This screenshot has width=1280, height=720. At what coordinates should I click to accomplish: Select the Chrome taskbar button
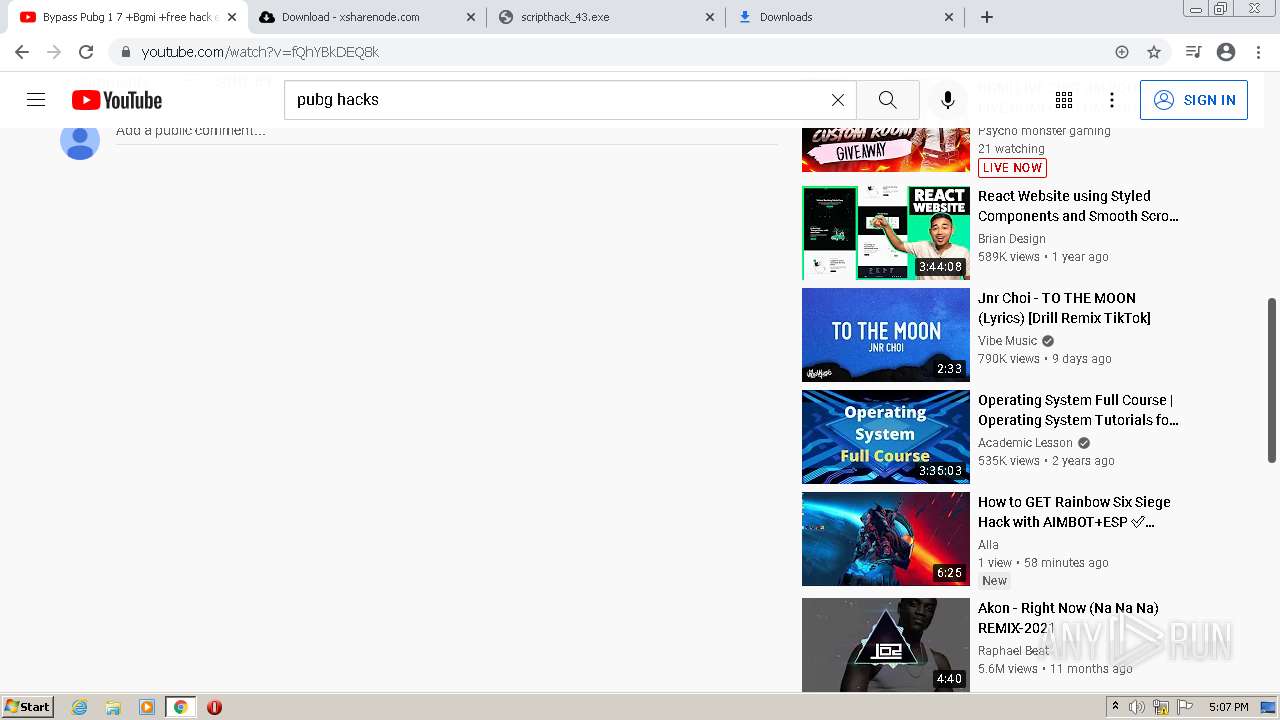(180, 707)
